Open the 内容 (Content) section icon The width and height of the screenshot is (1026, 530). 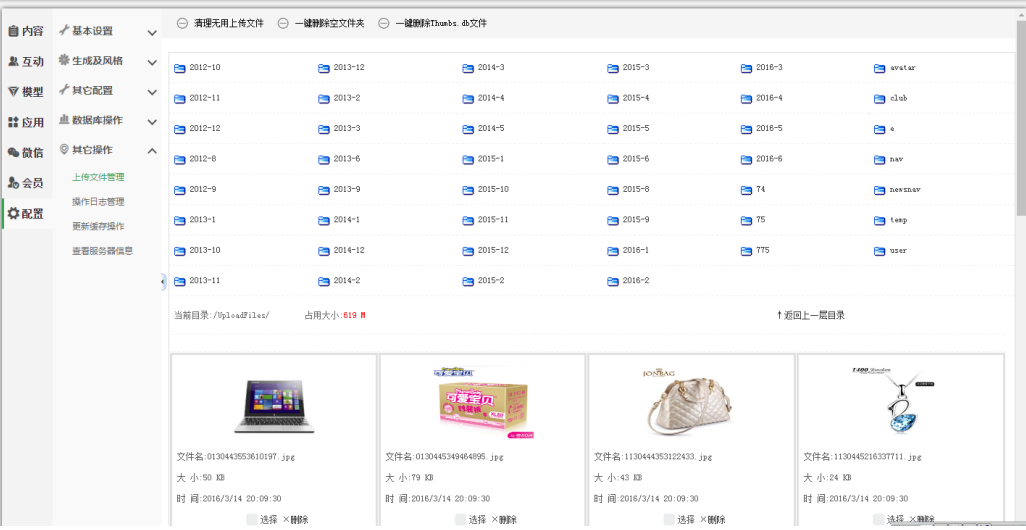click(x=13, y=31)
